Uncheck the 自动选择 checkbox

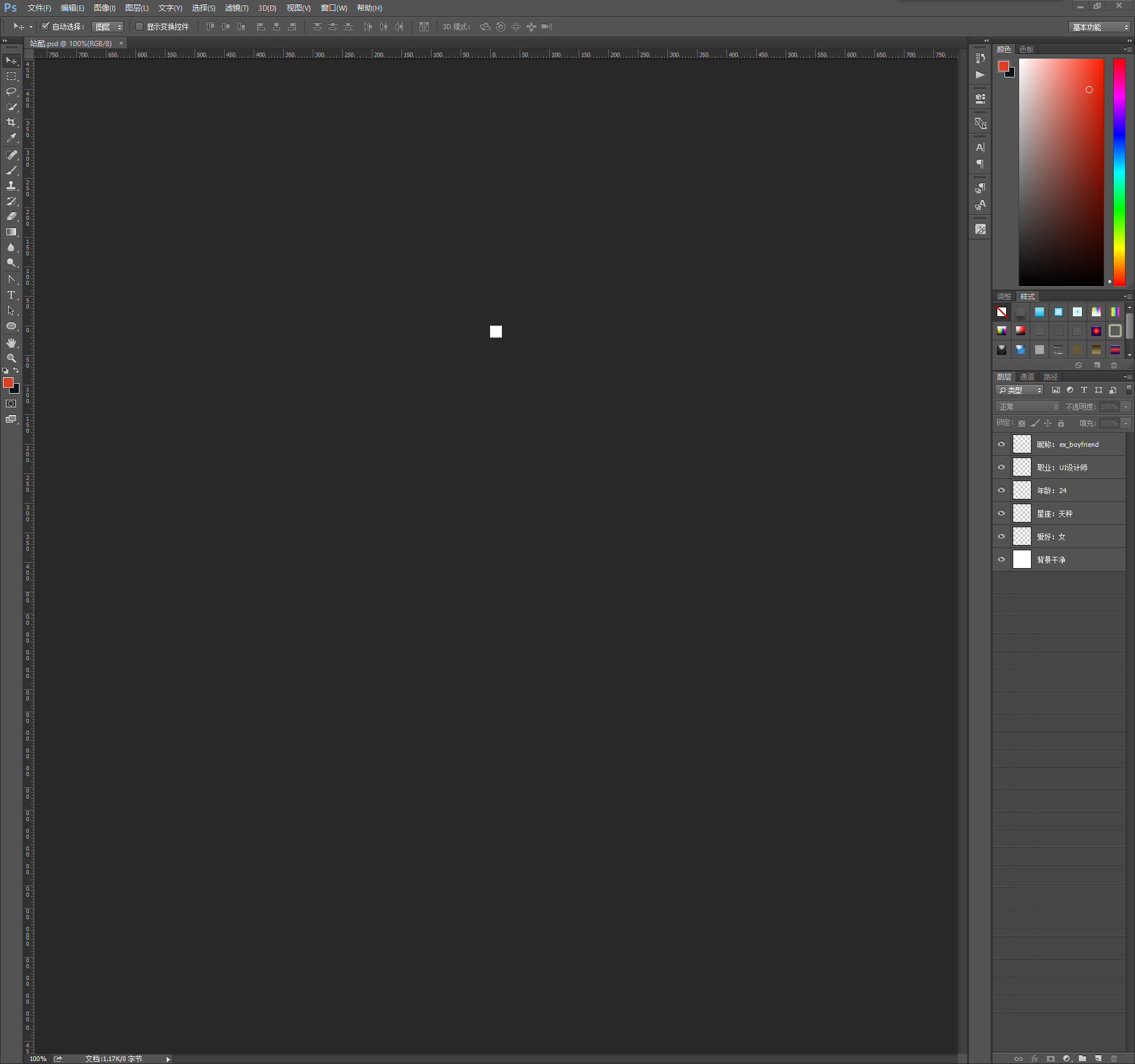(46, 27)
